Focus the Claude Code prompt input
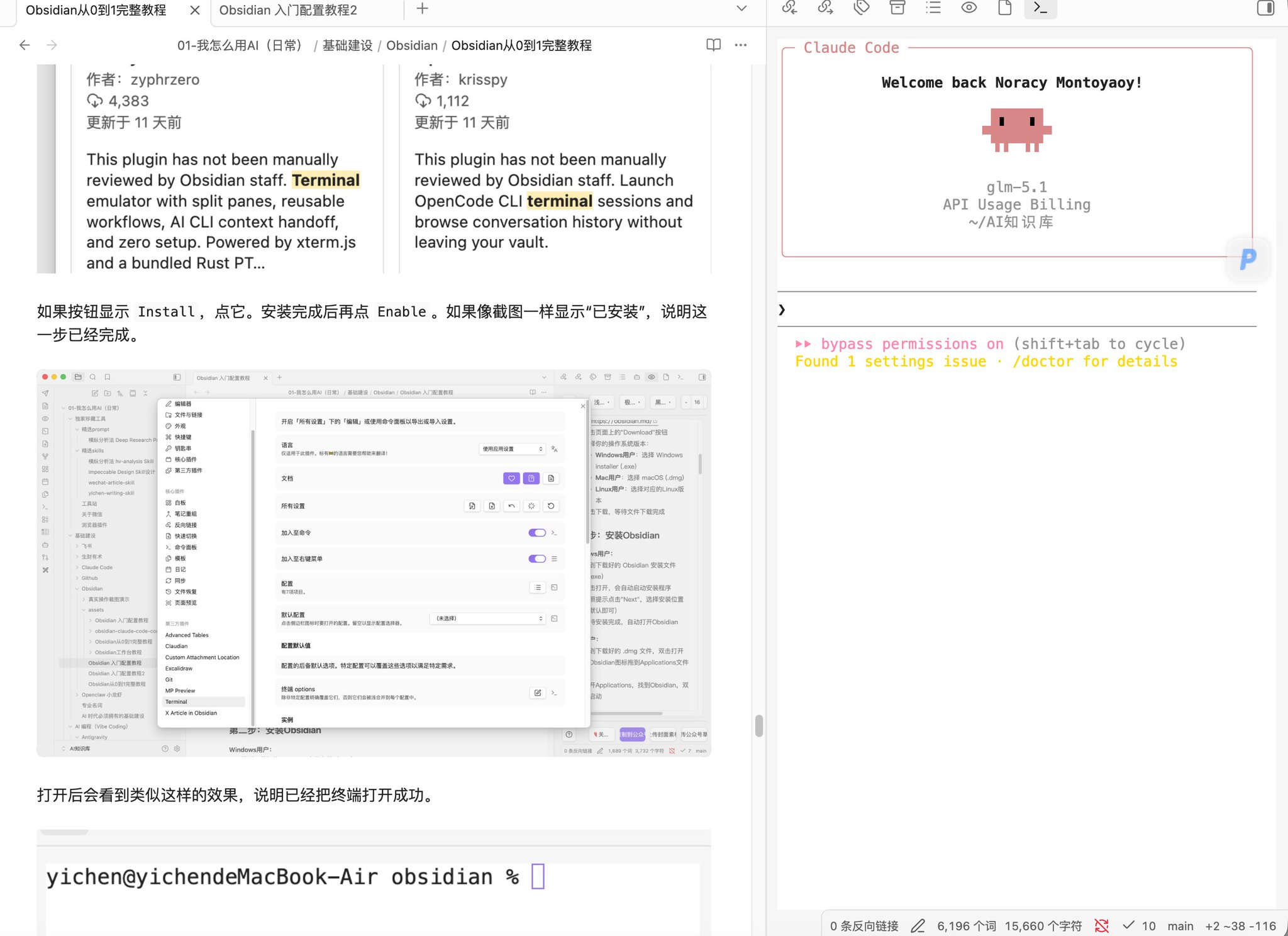 (1017, 309)
